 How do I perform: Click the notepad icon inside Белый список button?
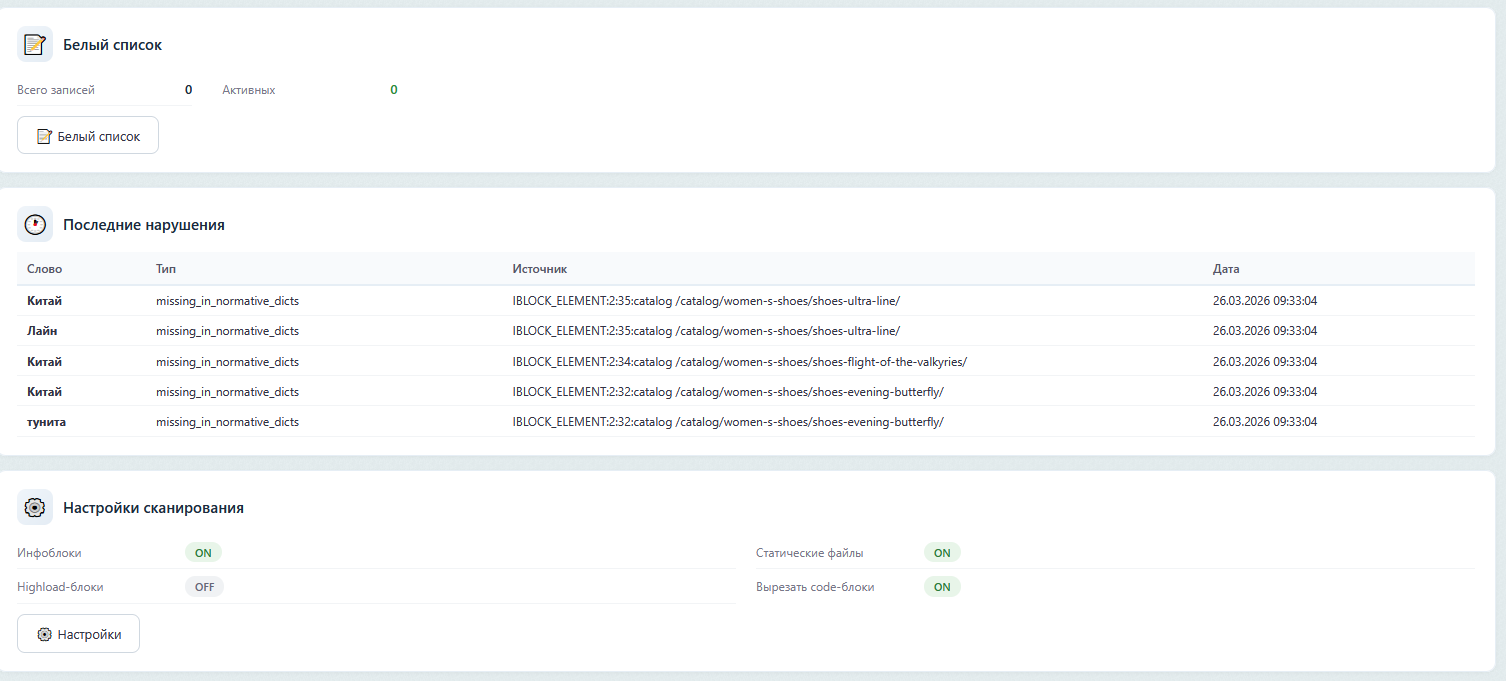(44, 136)
